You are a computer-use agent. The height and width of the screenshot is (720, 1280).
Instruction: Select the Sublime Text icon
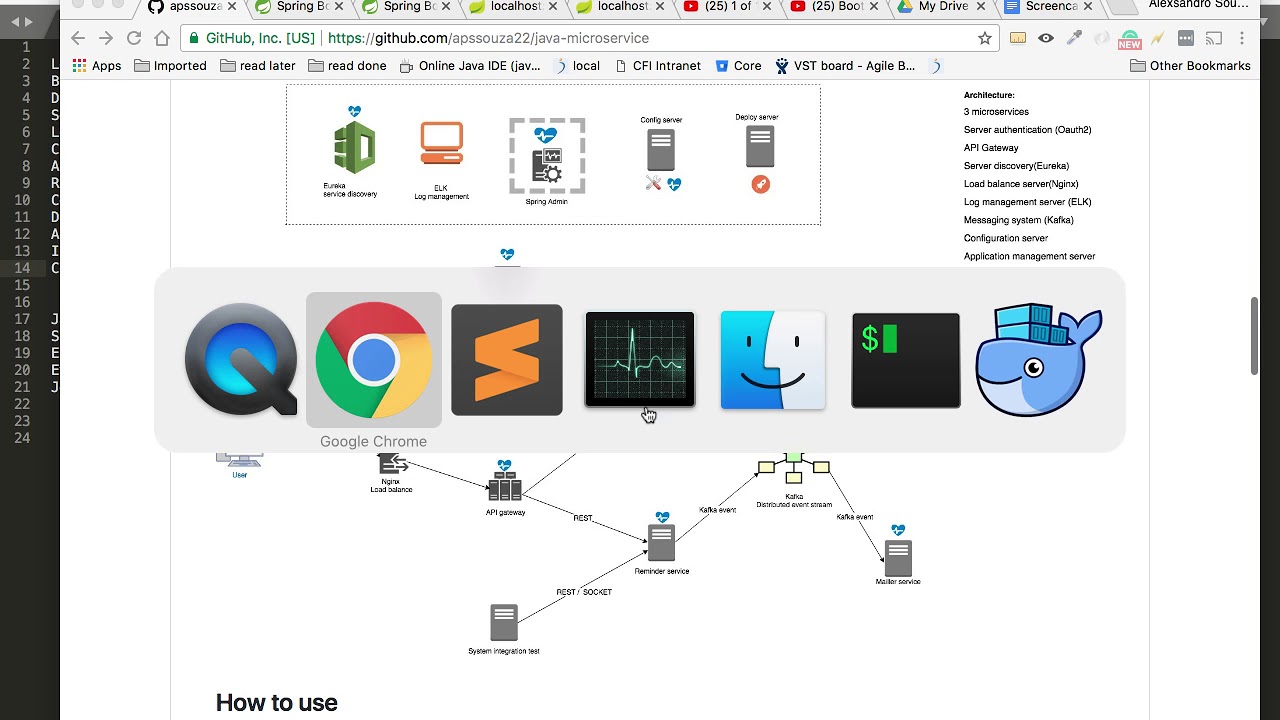tap(506, 360)
